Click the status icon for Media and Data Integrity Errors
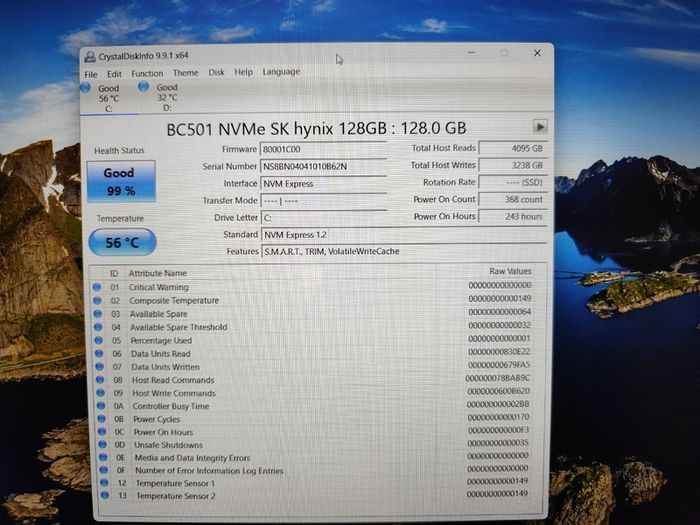The image size is (700, 525). point(103,457)
